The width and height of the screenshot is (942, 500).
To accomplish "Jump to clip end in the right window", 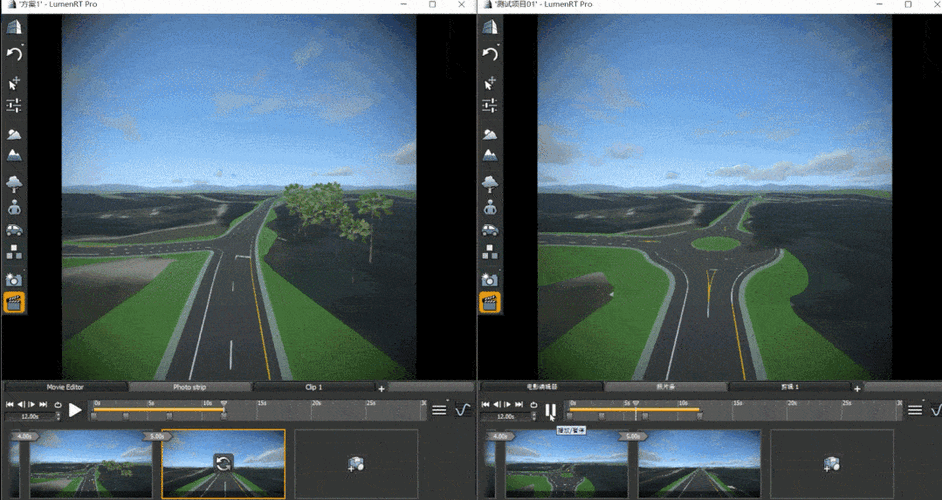I will 518,404.
